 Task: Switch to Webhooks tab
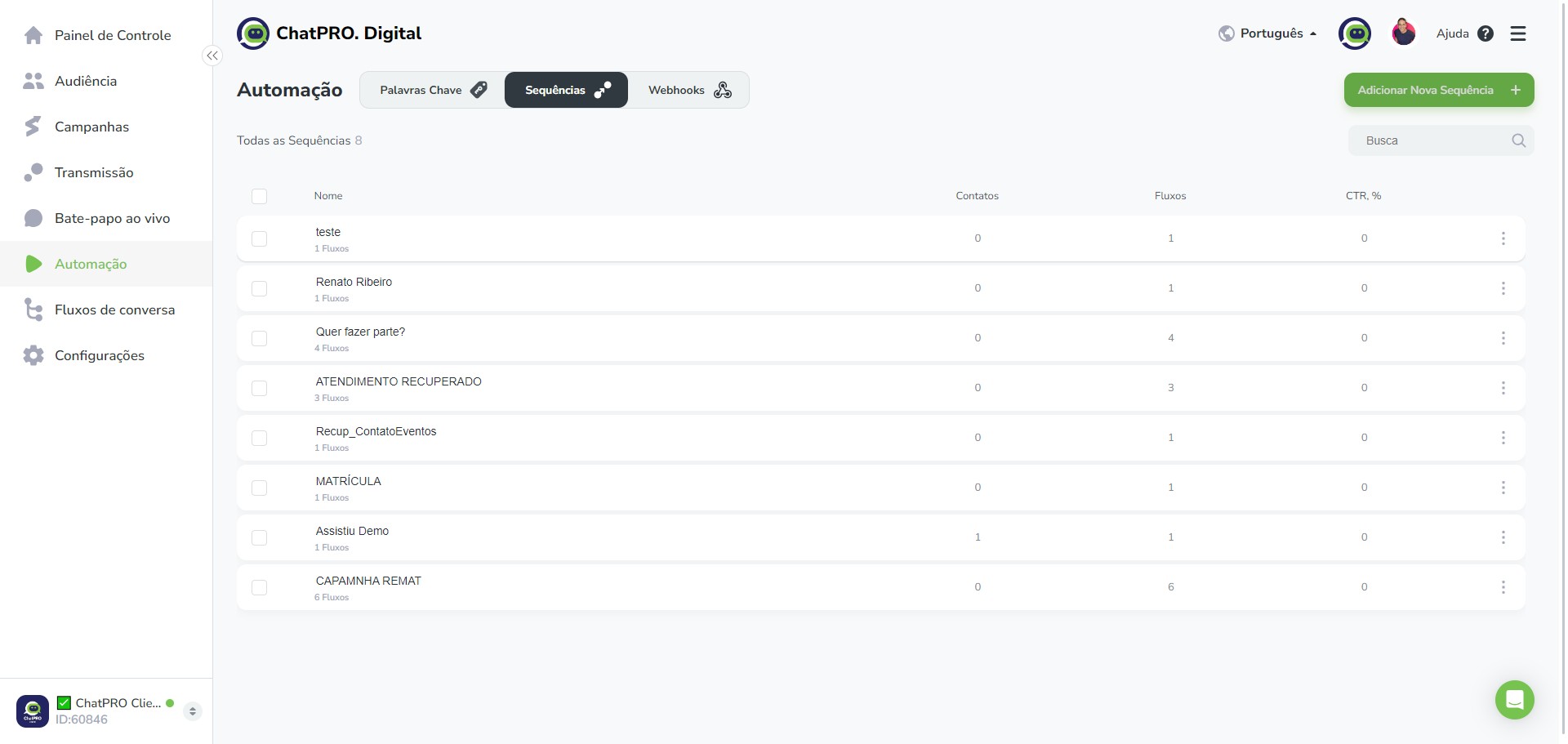(688, 90)
